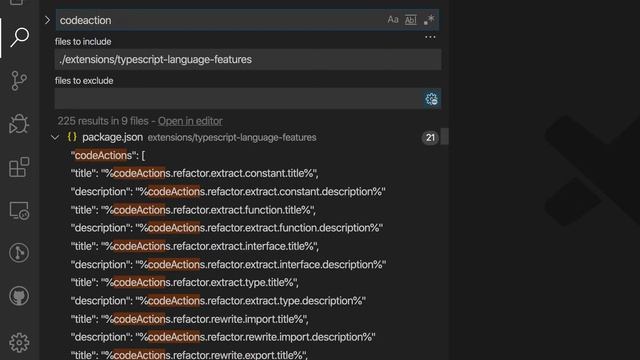Image resolution: width=640 pixels, height=360 pixels.
Task: Open result refactor.extract.function.title
Action: tap(193, 210)
